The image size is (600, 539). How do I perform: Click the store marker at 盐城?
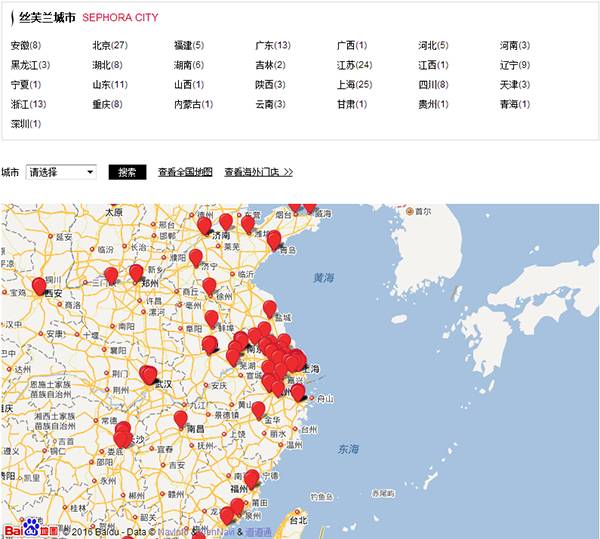269,309
